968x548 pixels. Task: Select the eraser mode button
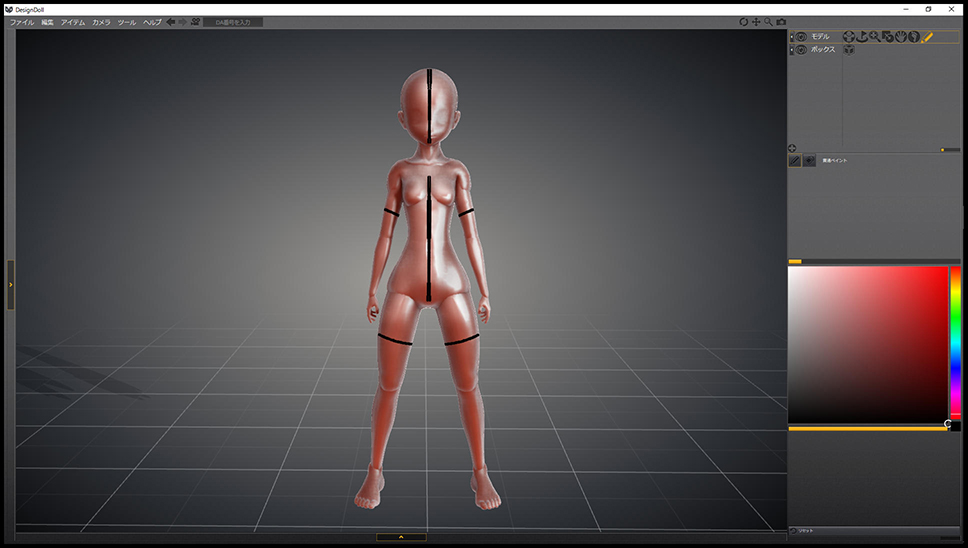pyautogui.click(x=809, y=160)
